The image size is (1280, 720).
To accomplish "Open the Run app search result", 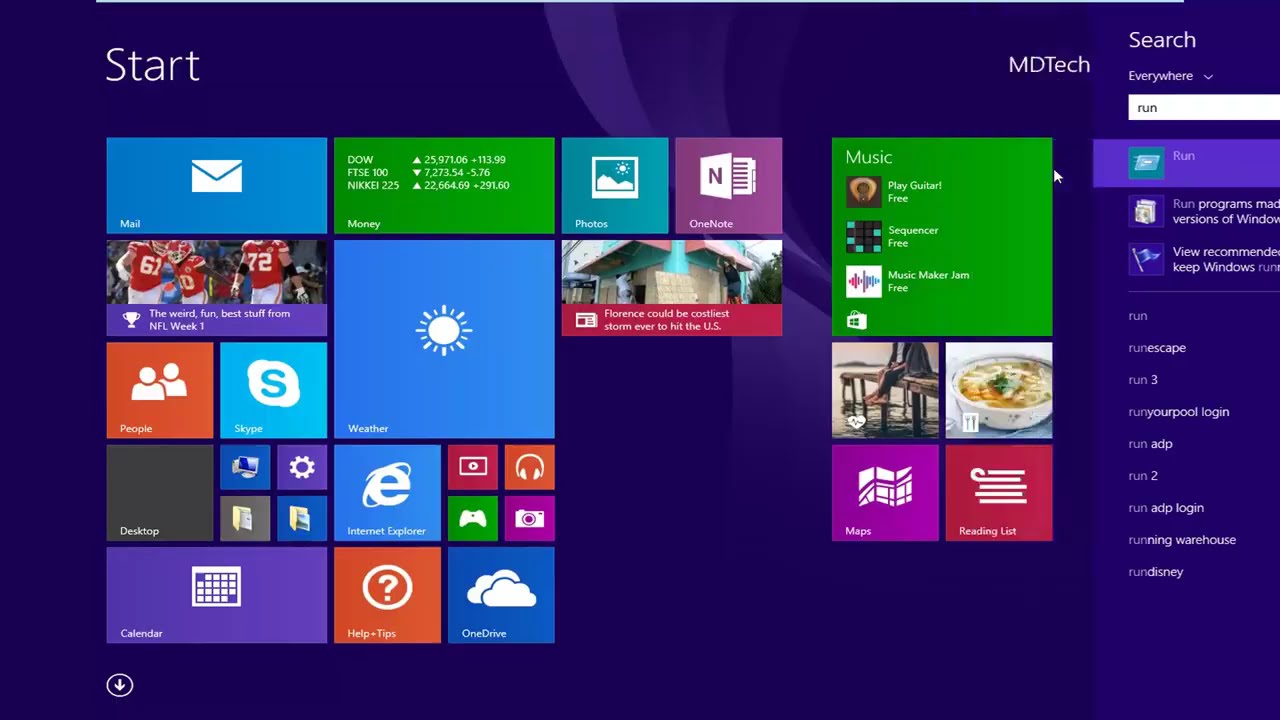I will pyautogui.click(x=1186, y=163).
